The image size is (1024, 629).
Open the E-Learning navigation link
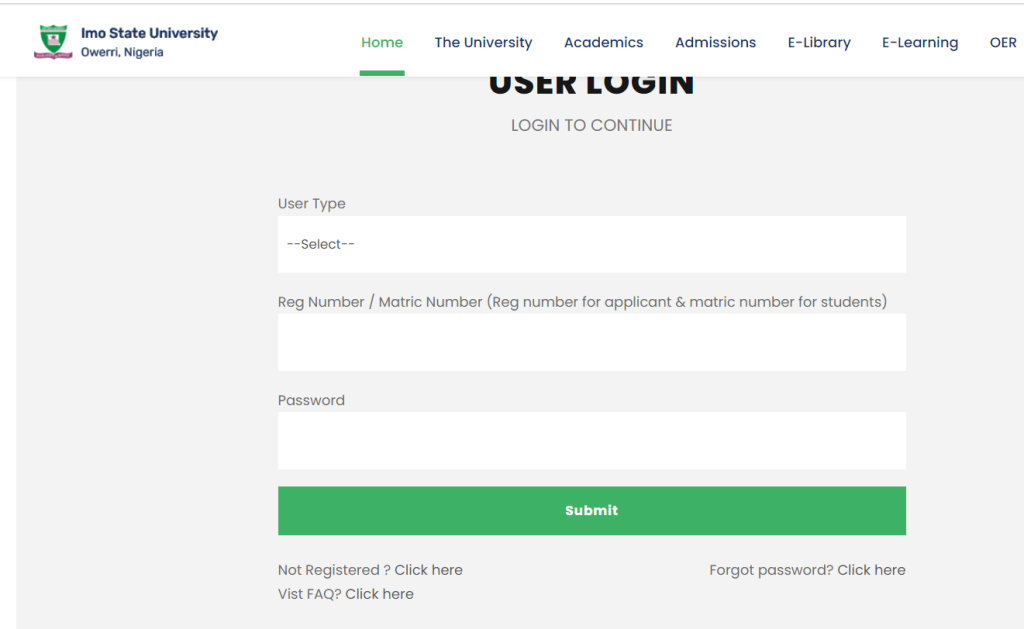(919, 42)
